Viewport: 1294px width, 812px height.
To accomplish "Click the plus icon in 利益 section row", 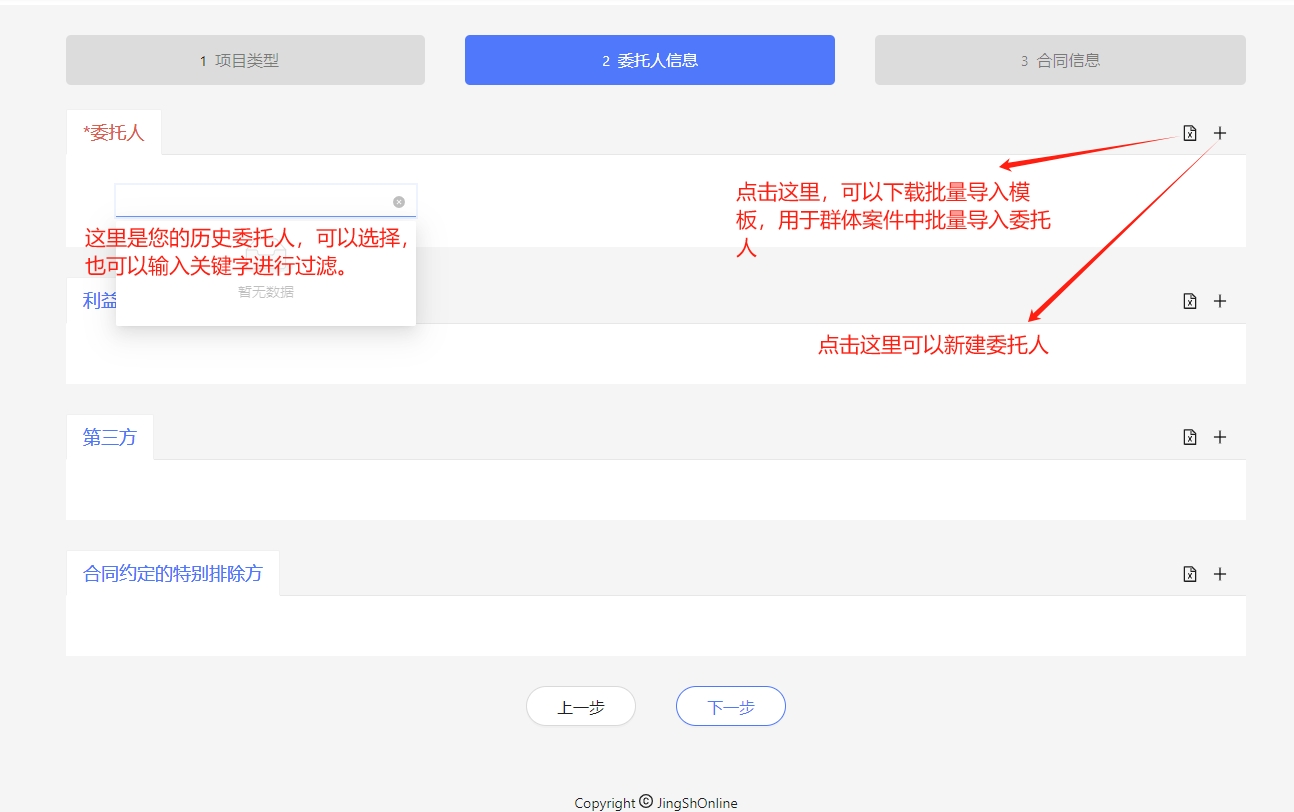I will [1219, 301].
